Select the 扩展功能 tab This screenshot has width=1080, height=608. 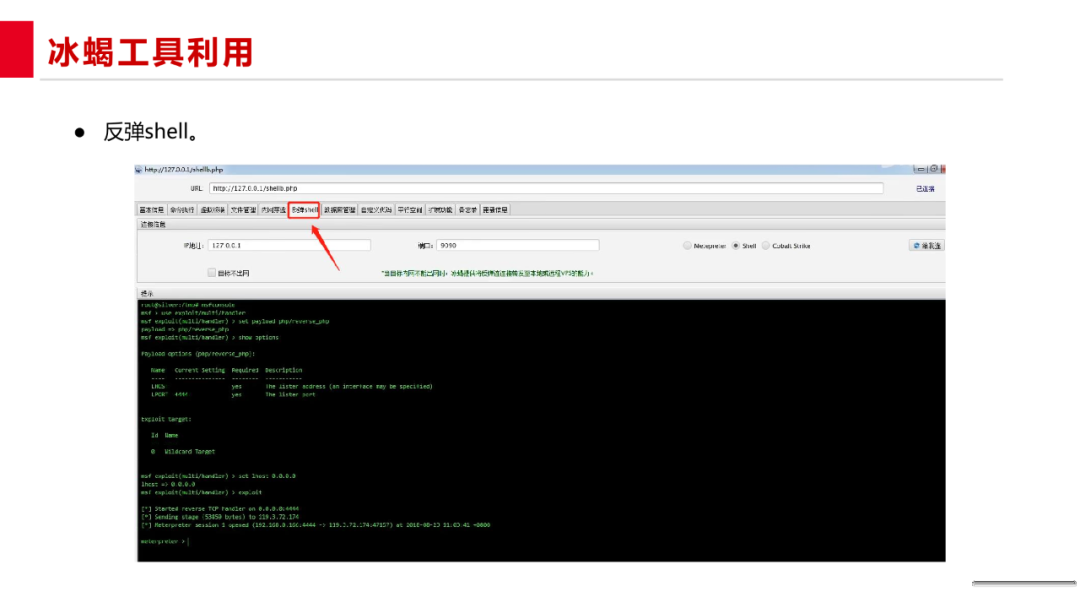pos(440,210)
